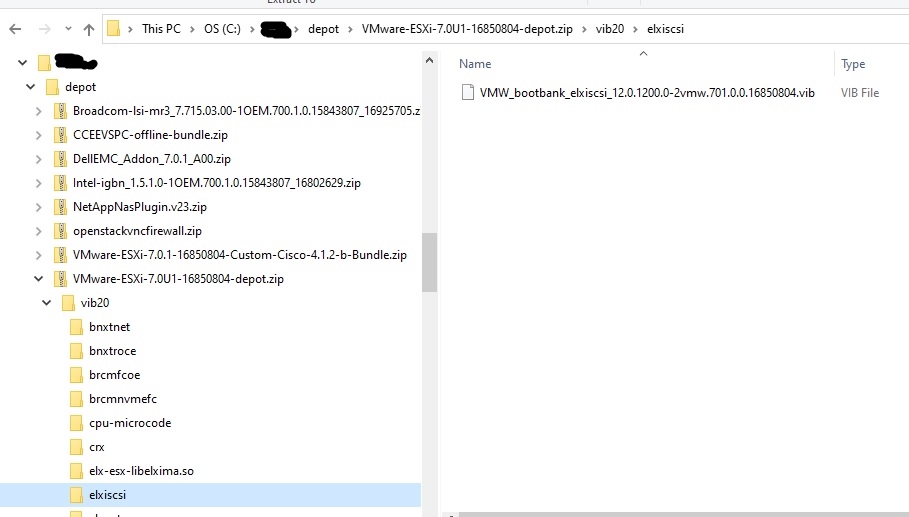The width and height of the screenshot is (909, 517).
Task: Click the folder icon in address bar
Action: coord(114,28)
